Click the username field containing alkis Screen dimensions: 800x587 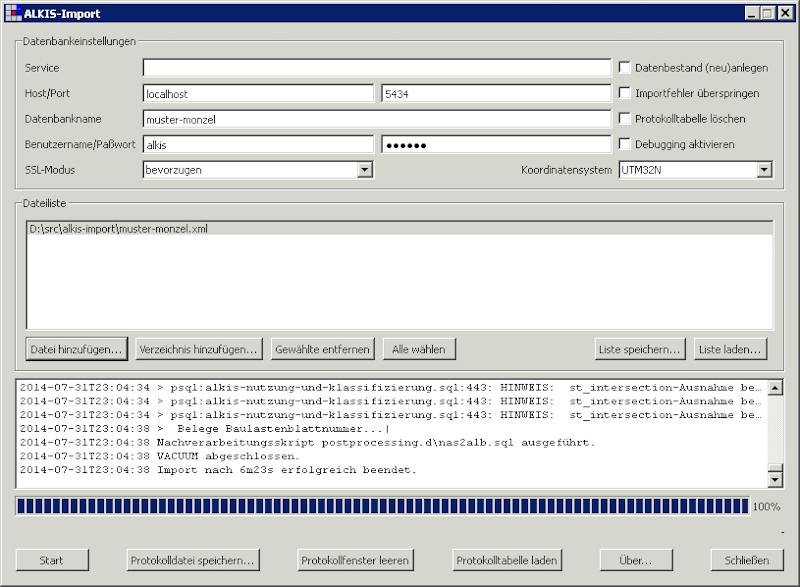click(x=258, y=144)
